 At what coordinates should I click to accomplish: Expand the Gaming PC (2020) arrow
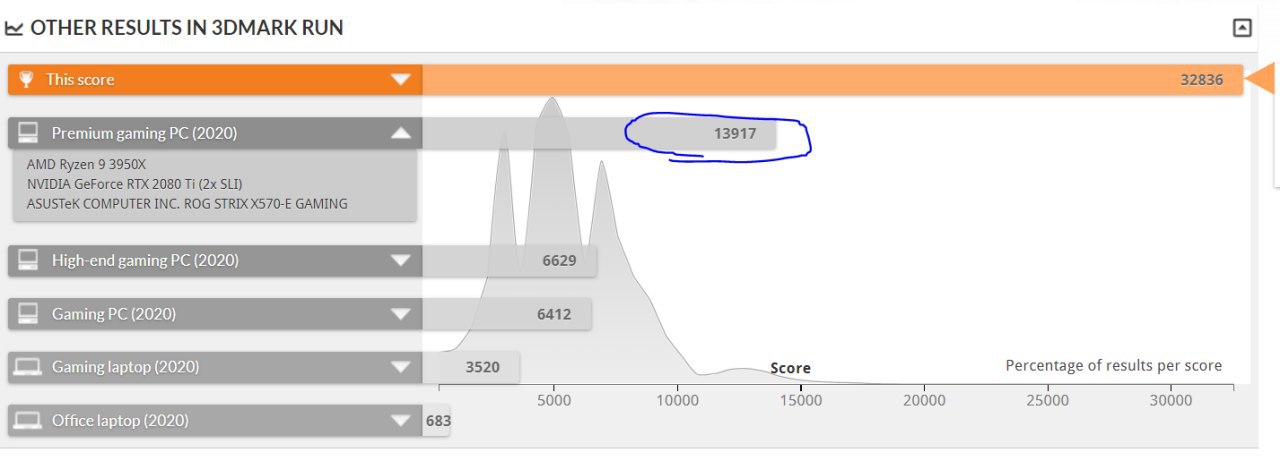coord(401,314)
